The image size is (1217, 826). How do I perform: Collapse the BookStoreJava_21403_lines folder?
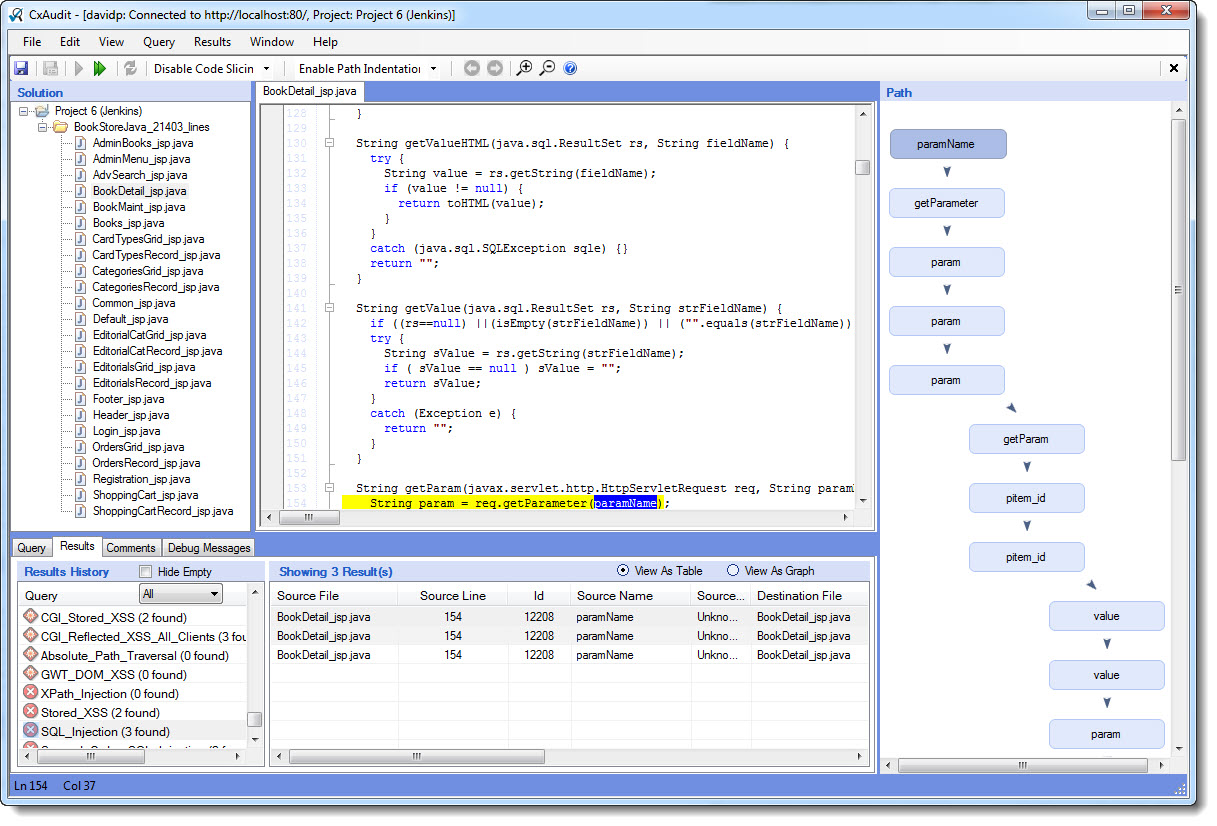tap(43, 127)
